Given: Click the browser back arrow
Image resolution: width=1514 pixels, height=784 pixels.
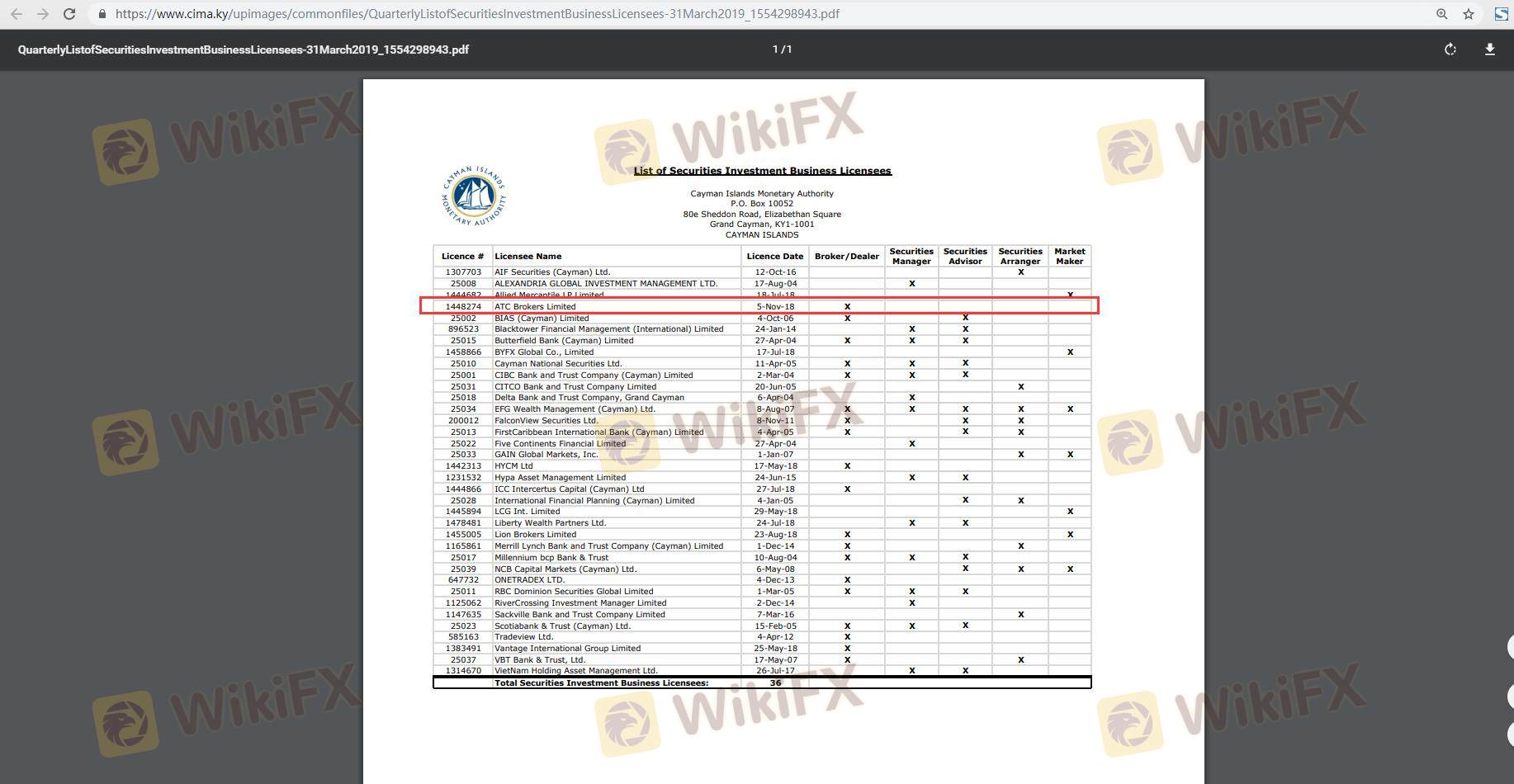Looking at the screenshot, I should pyautogui.click(x=17, y=14).
